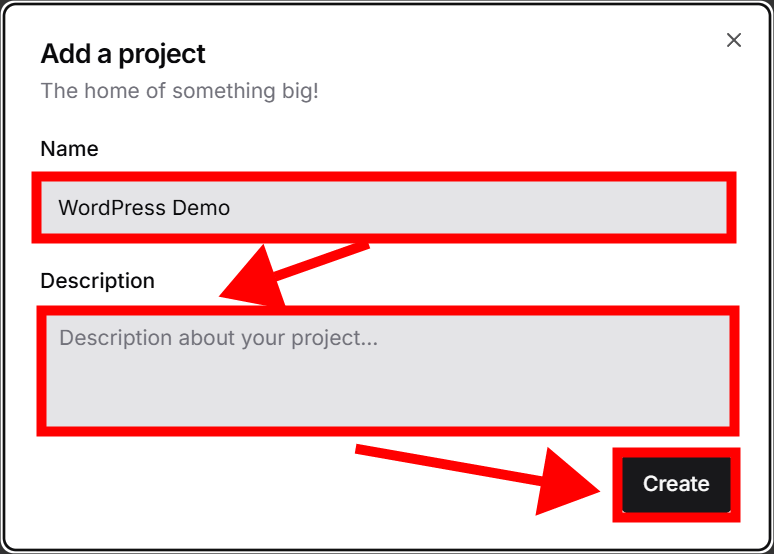Image resolution: width=774 pixels, height=554 pixels.
Task: Close the Add a project dialog
Action: (734, 40)
